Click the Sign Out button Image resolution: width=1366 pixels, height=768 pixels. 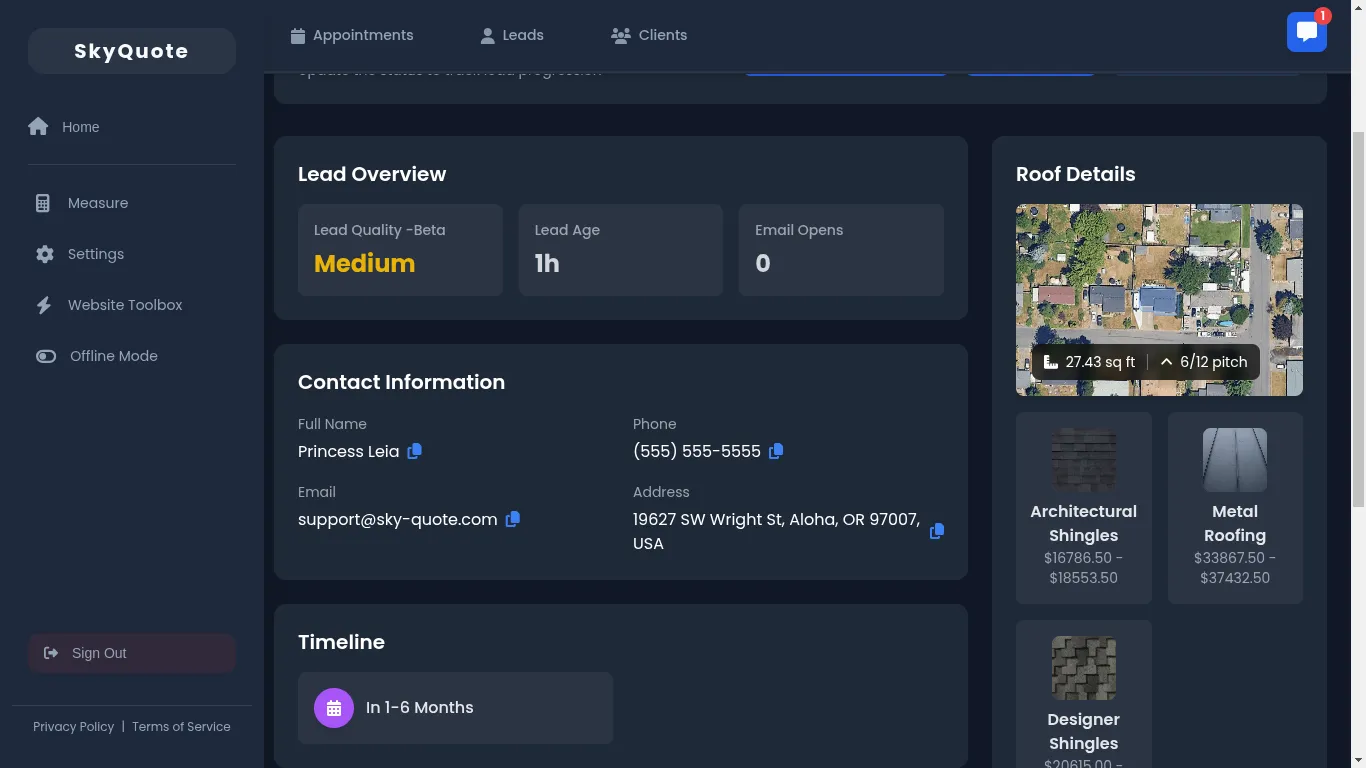click(132, 653)
